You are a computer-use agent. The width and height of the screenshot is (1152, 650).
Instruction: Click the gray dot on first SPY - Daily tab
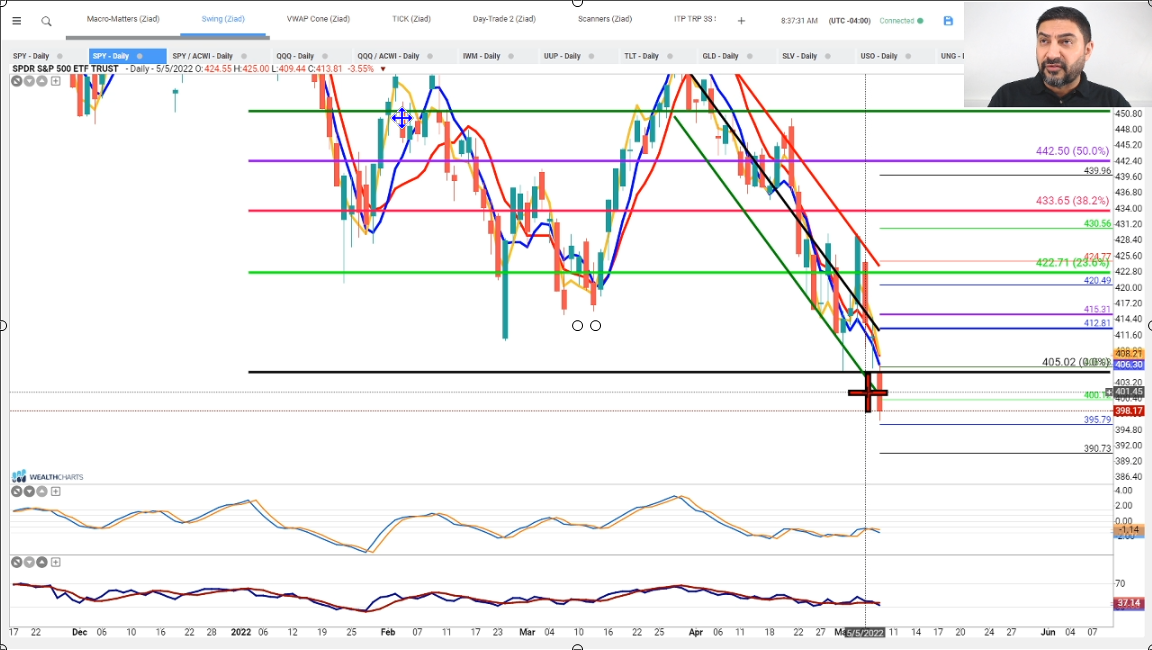(60, 56)
